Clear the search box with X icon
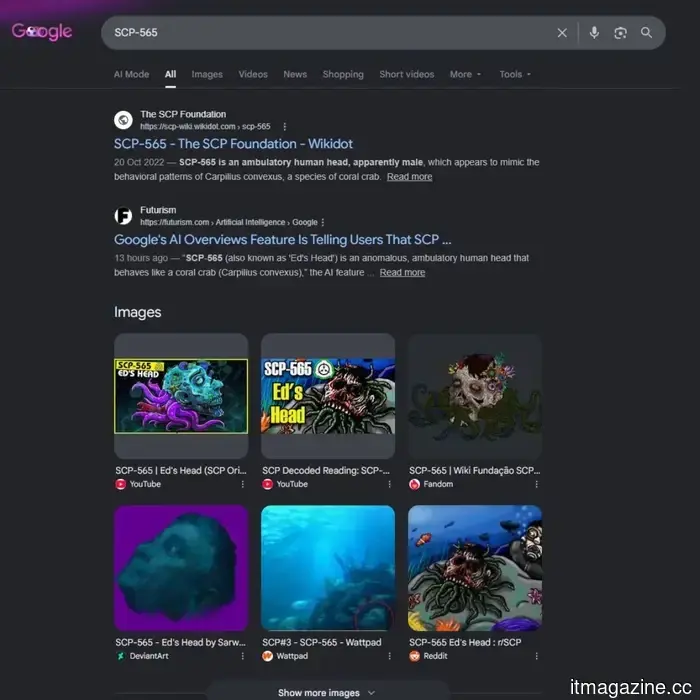This screenshot has height=700, width=700. pyautogui.click(x=562, y=33)
